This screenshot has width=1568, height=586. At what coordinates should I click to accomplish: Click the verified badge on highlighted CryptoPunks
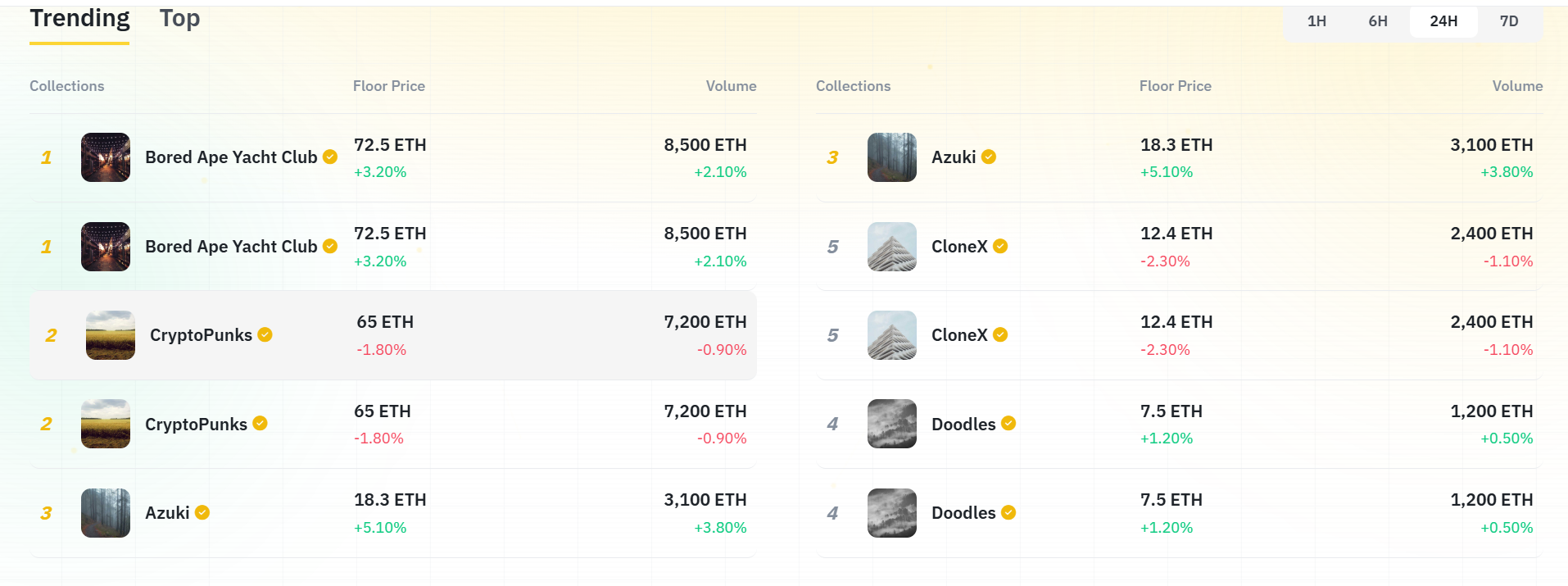click(x=265, y=334)
